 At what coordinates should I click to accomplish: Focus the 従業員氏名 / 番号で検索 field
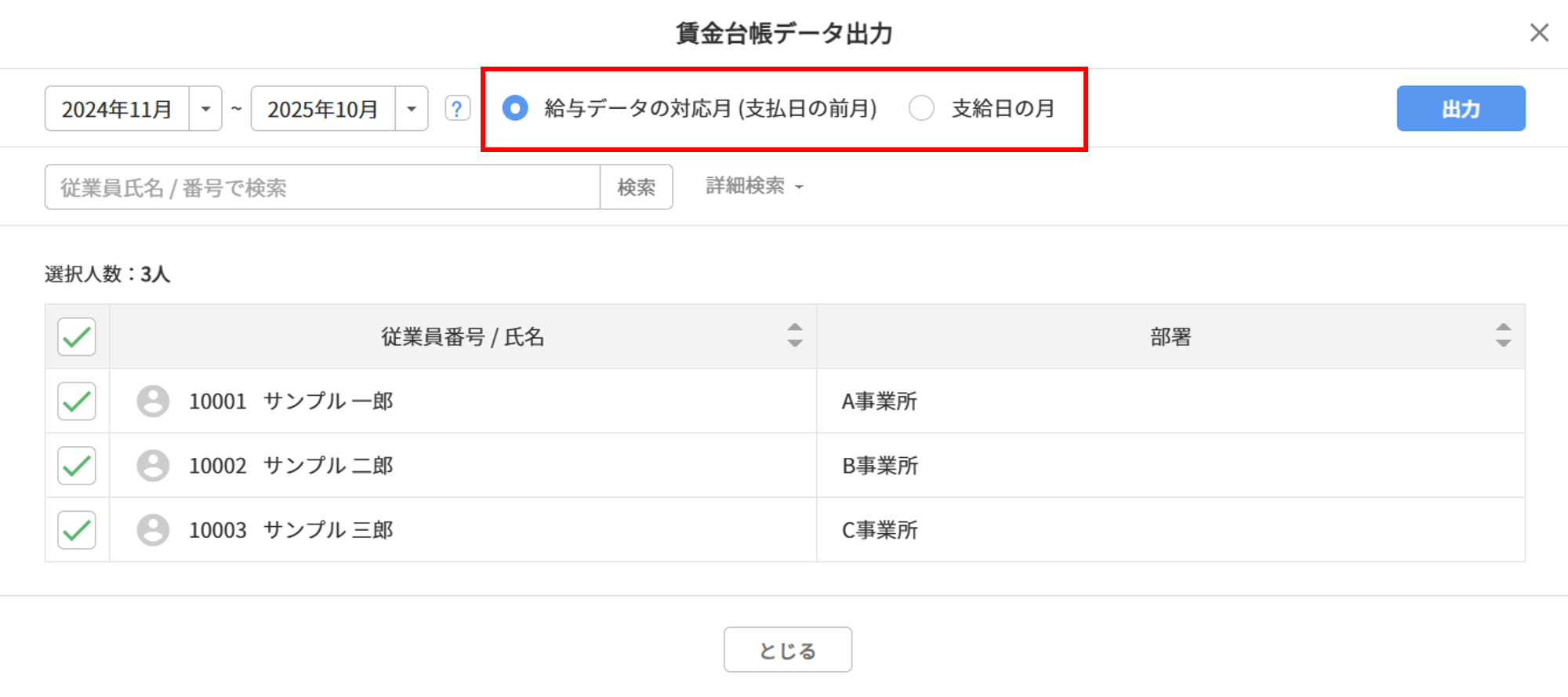point(321,187)
